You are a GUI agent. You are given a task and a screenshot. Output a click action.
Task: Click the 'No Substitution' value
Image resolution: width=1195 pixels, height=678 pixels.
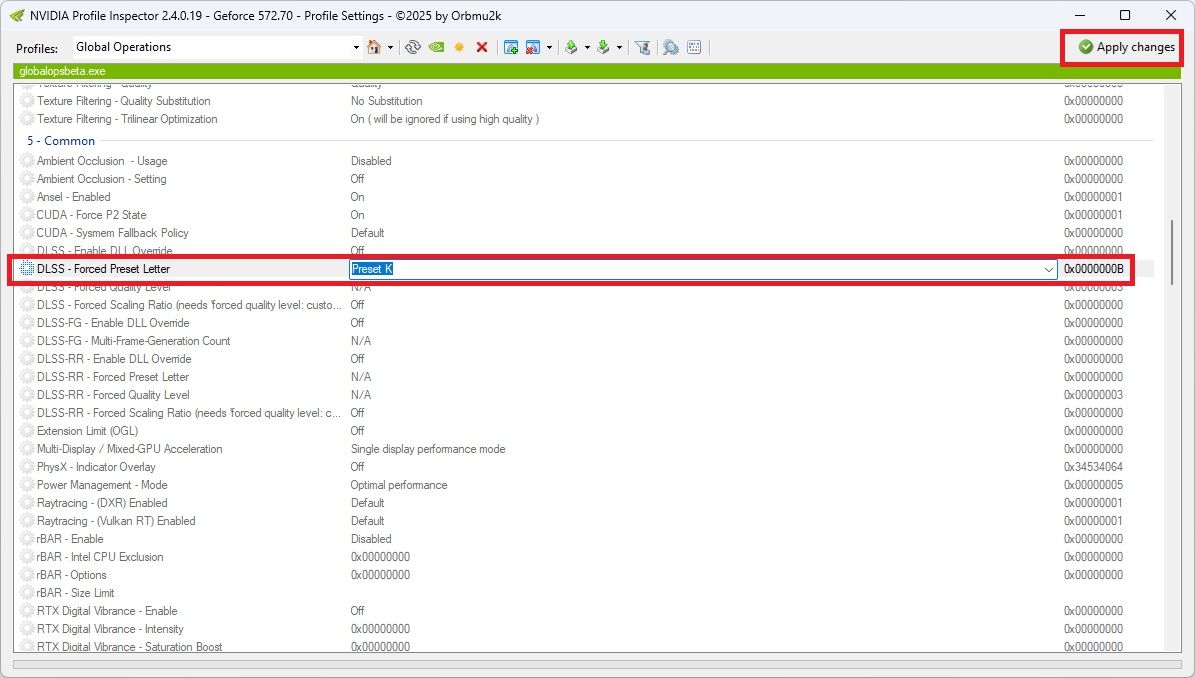pos(386,101)
